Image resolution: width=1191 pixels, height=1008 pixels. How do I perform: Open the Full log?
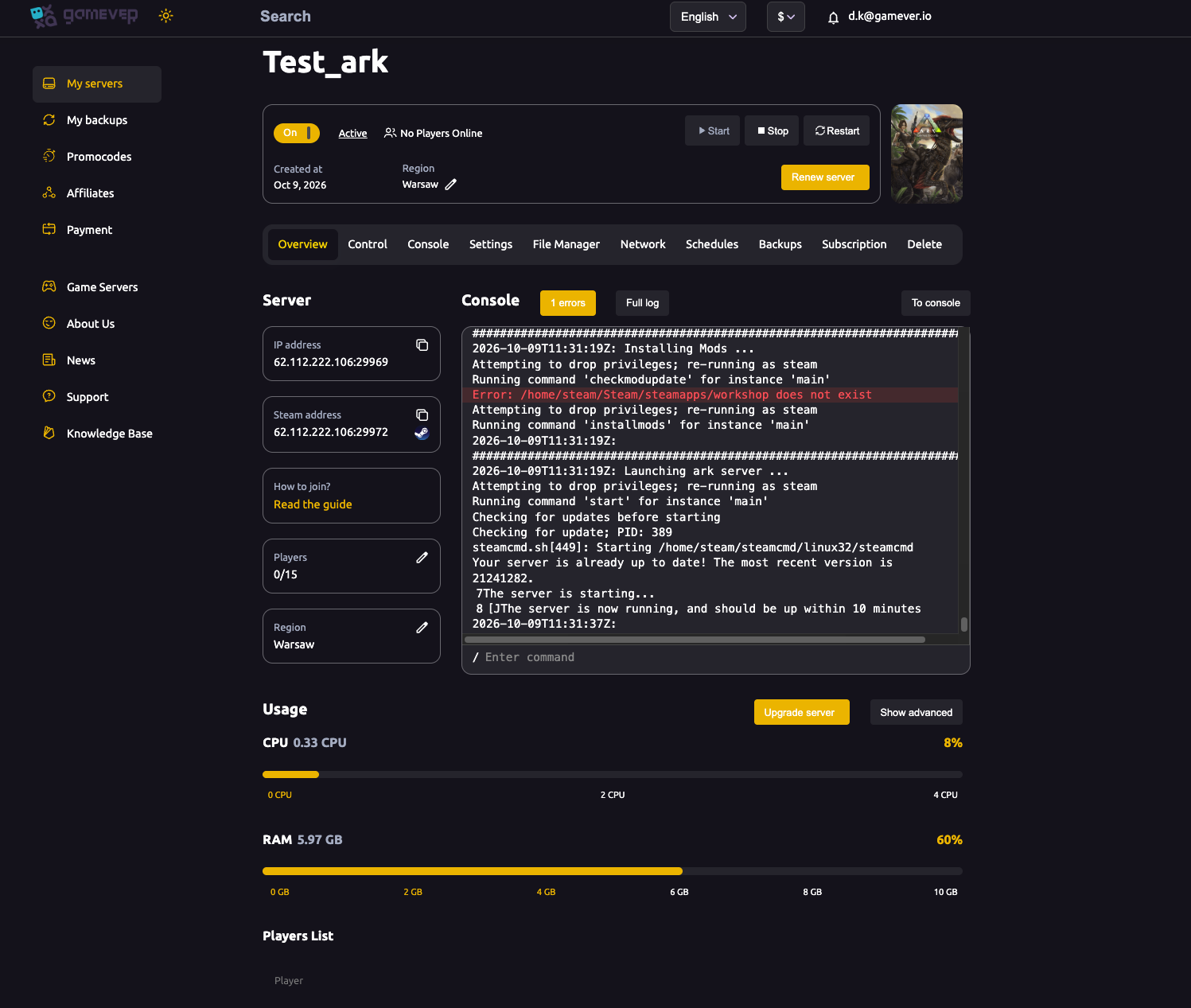[x=643, y=303]
